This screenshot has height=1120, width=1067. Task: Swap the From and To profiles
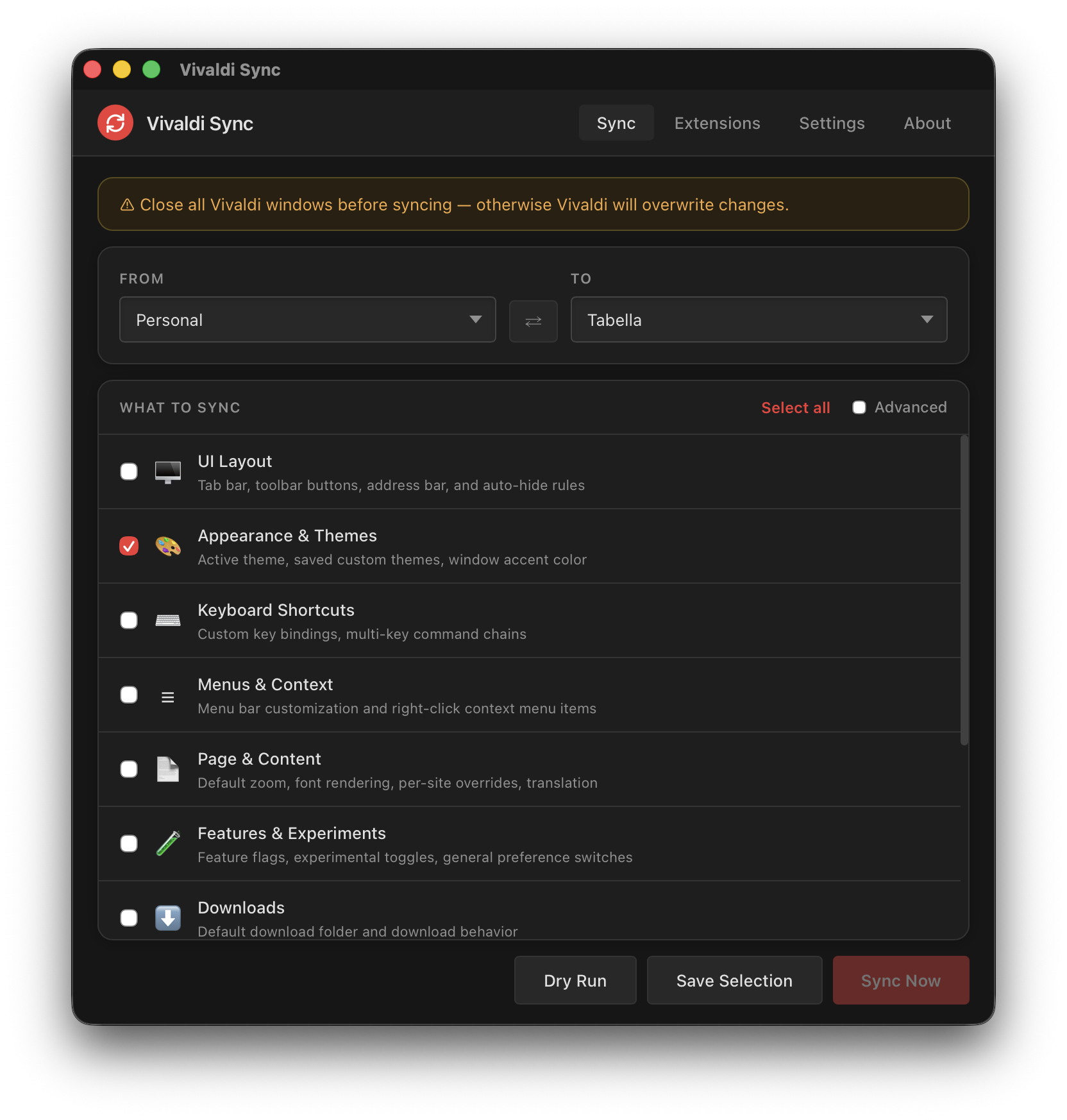pos(533,321)
